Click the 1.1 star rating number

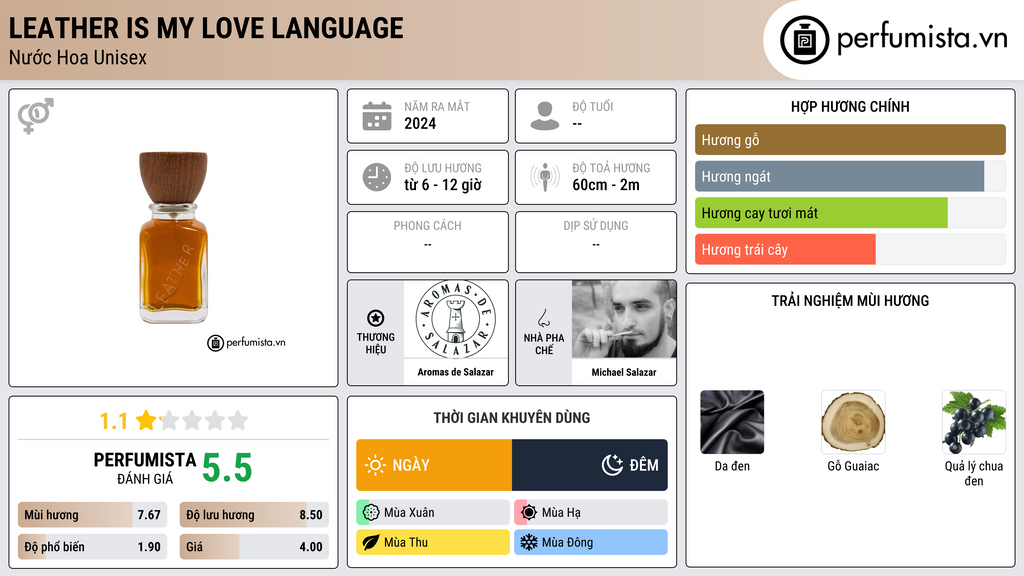(113, 421)
